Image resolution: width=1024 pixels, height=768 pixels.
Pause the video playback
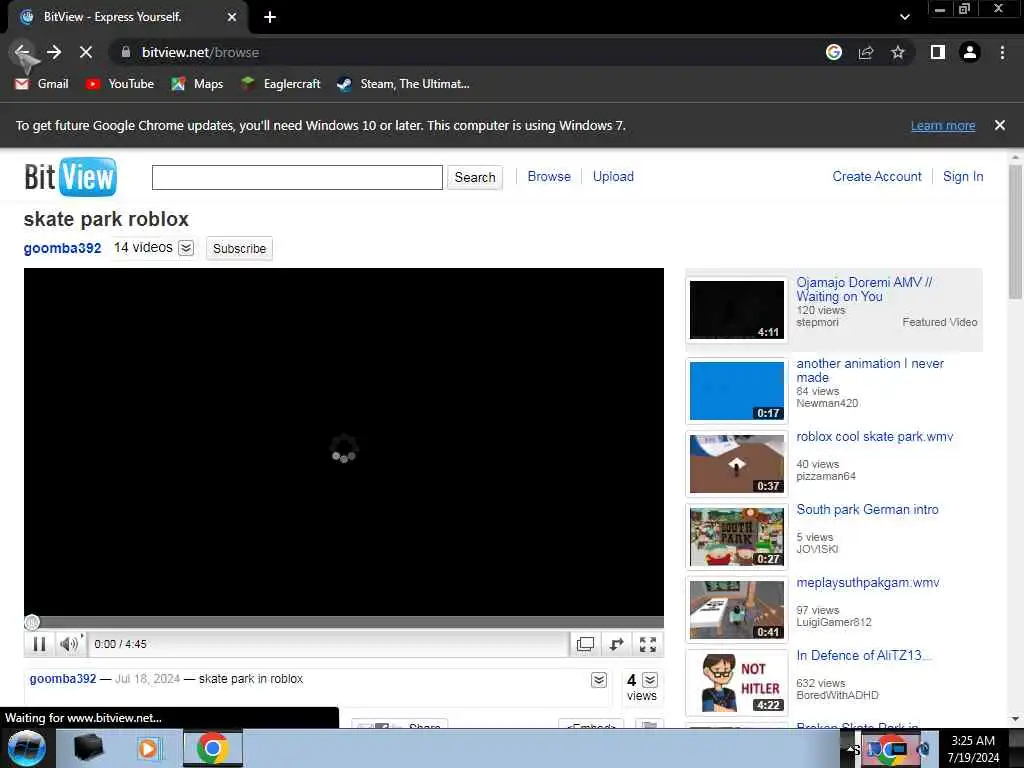pyautogui.click(x=39, y=644)
